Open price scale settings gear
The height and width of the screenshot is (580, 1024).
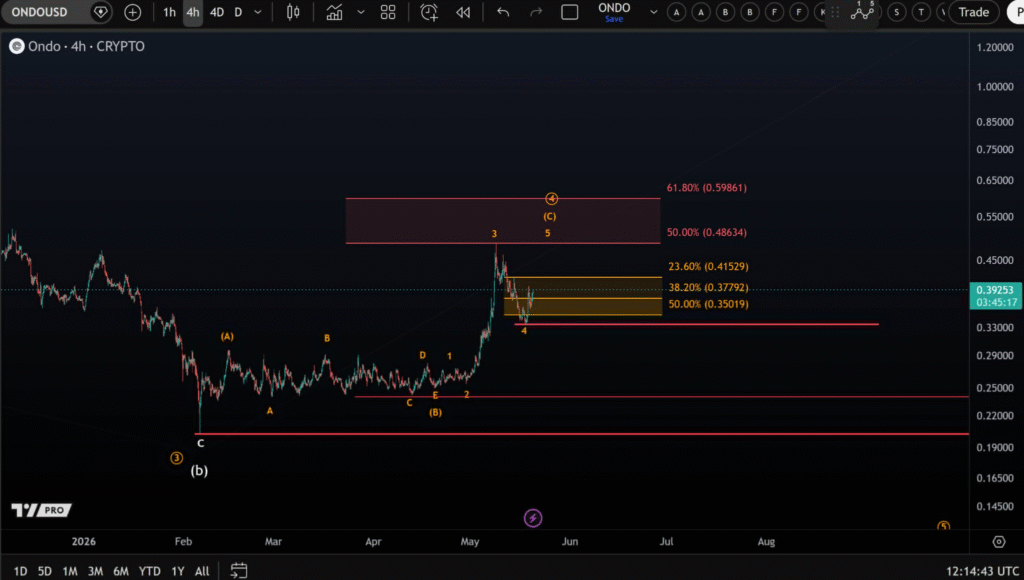(x=999, y=541)
